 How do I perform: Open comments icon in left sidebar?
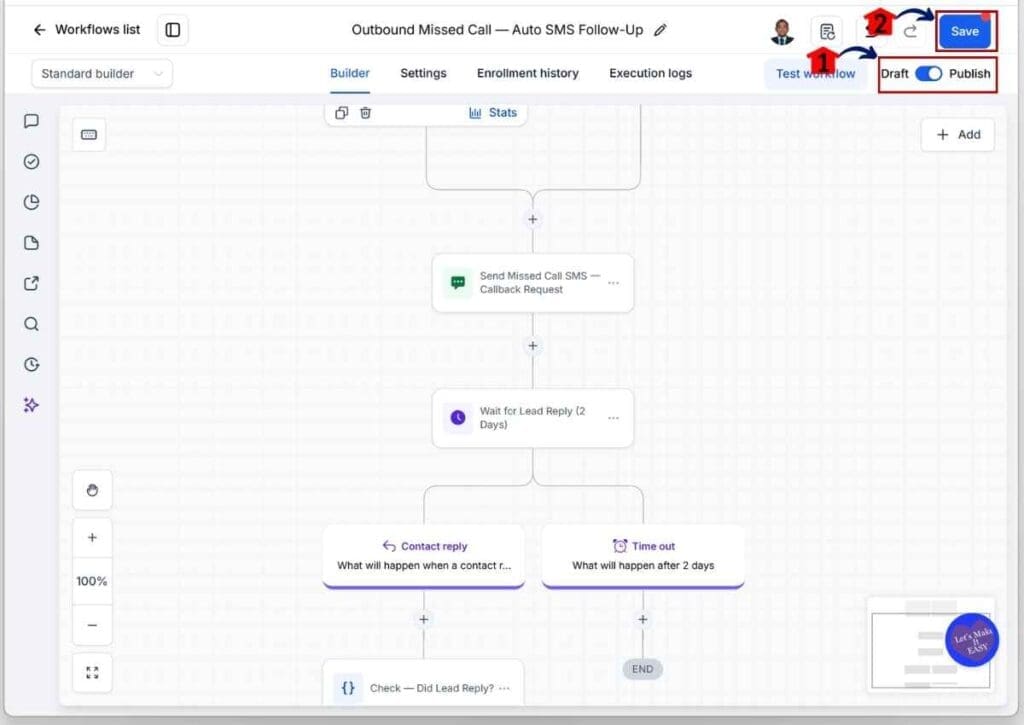click(31, 121)
